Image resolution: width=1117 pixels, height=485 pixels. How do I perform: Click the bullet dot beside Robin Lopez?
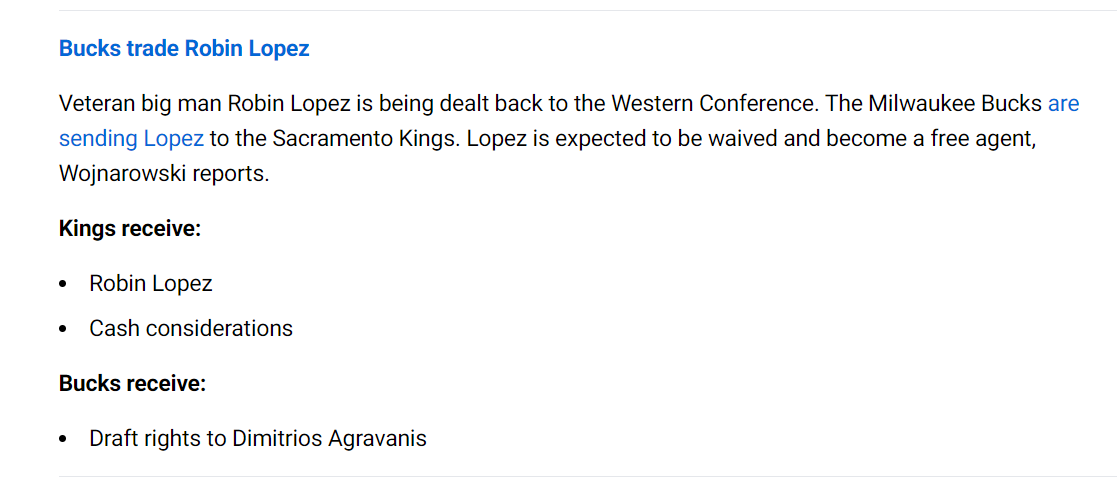tap(63, 284)
